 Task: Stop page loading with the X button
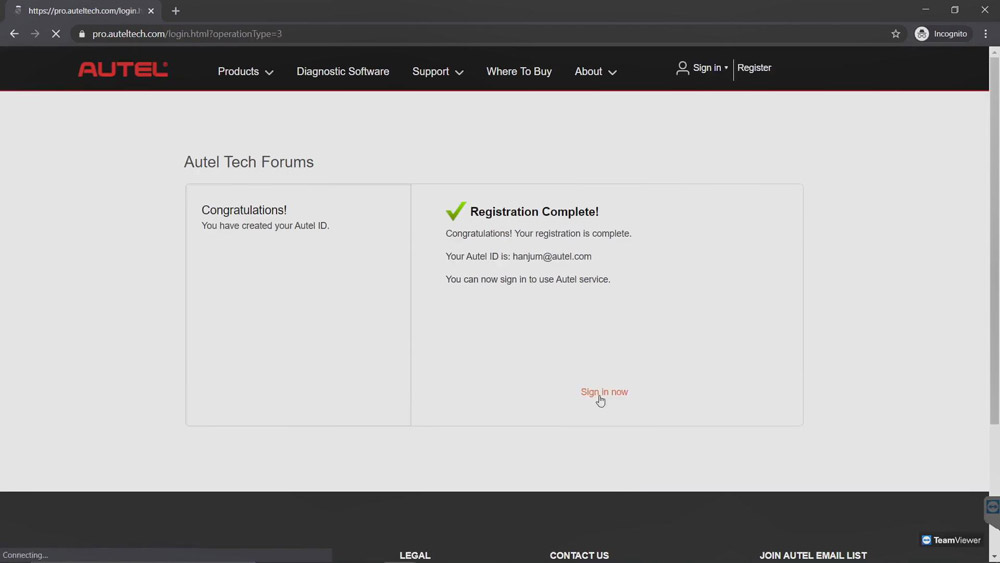55,34
